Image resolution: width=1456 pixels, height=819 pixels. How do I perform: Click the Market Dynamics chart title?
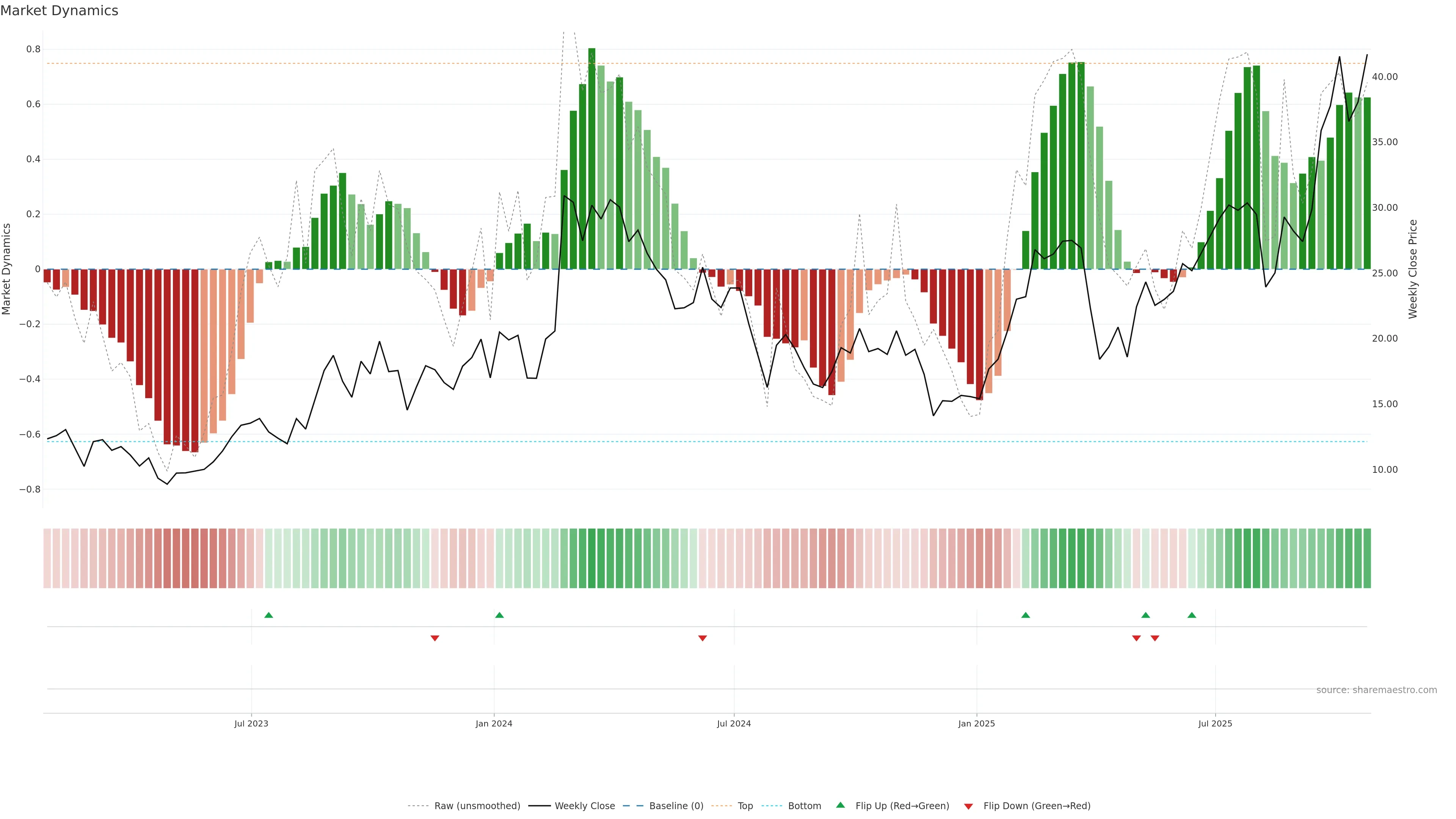[60, 11]
